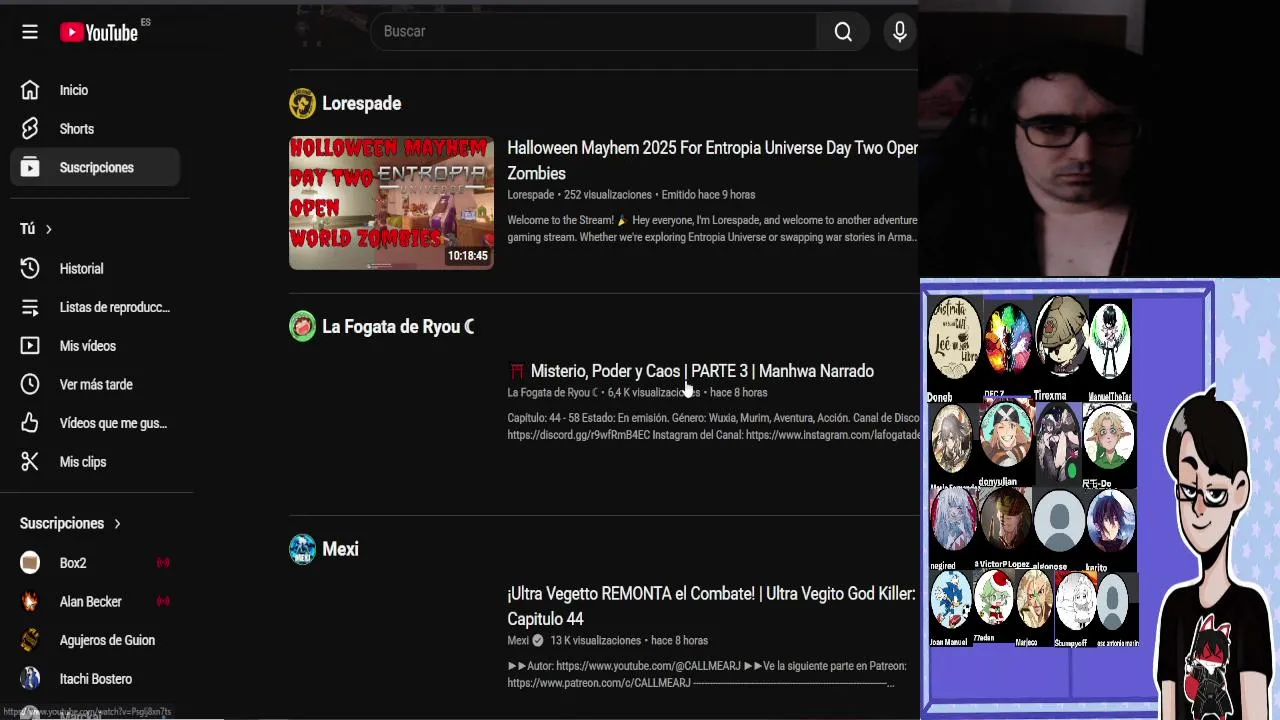
Task: Open Ultra Vegetto REMONTA video title
Action: (711, 606)
